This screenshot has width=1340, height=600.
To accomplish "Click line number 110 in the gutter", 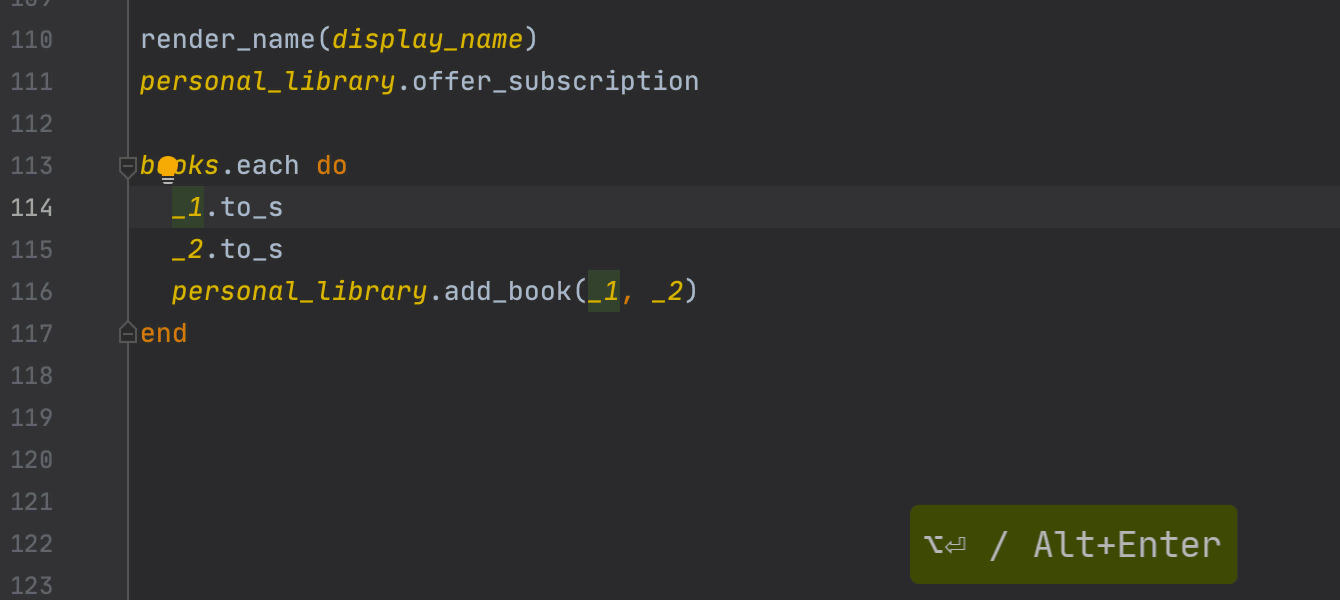I will (31, 40).
